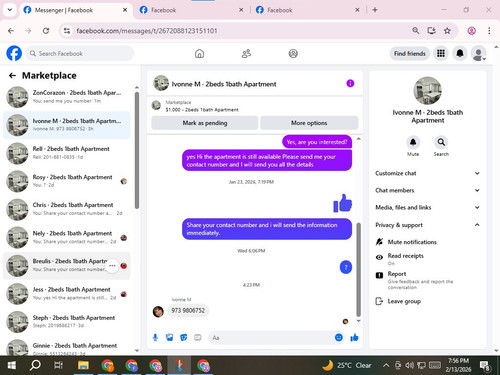Choose a sticker icon
This screenshot has height=375, width=500.
(x=184, y=338)
